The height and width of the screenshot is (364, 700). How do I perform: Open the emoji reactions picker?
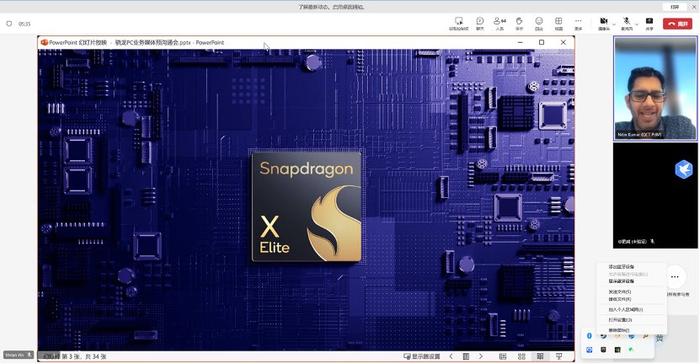tap(539, 23)
